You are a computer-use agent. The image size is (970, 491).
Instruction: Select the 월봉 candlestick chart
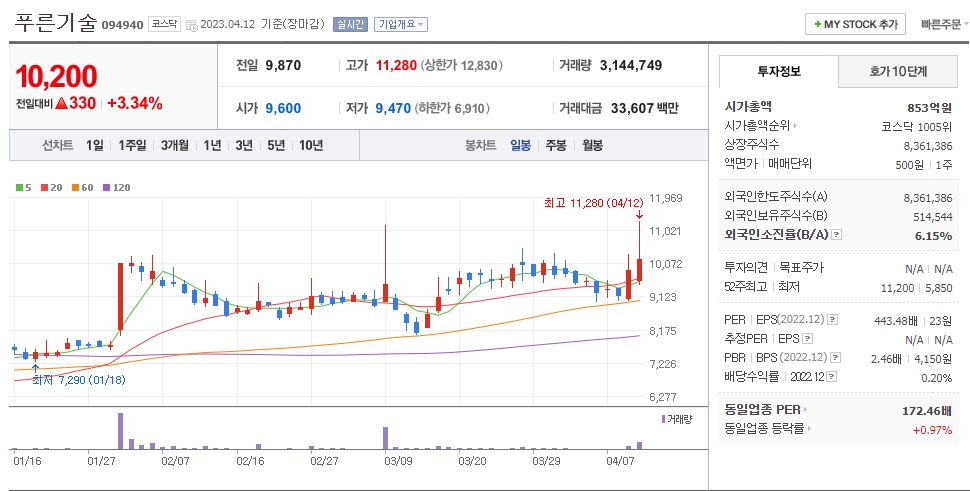pyautogui.click(x=592, y=145)
